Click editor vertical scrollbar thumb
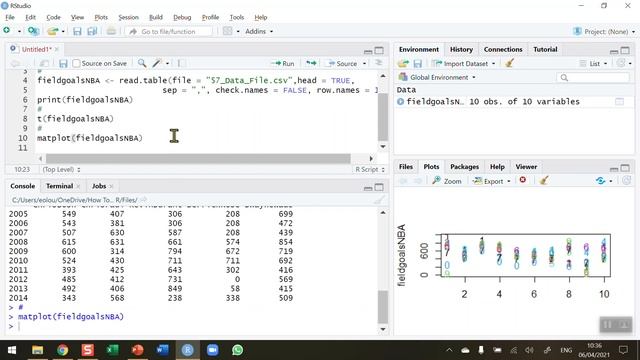 tap(383, 117)
